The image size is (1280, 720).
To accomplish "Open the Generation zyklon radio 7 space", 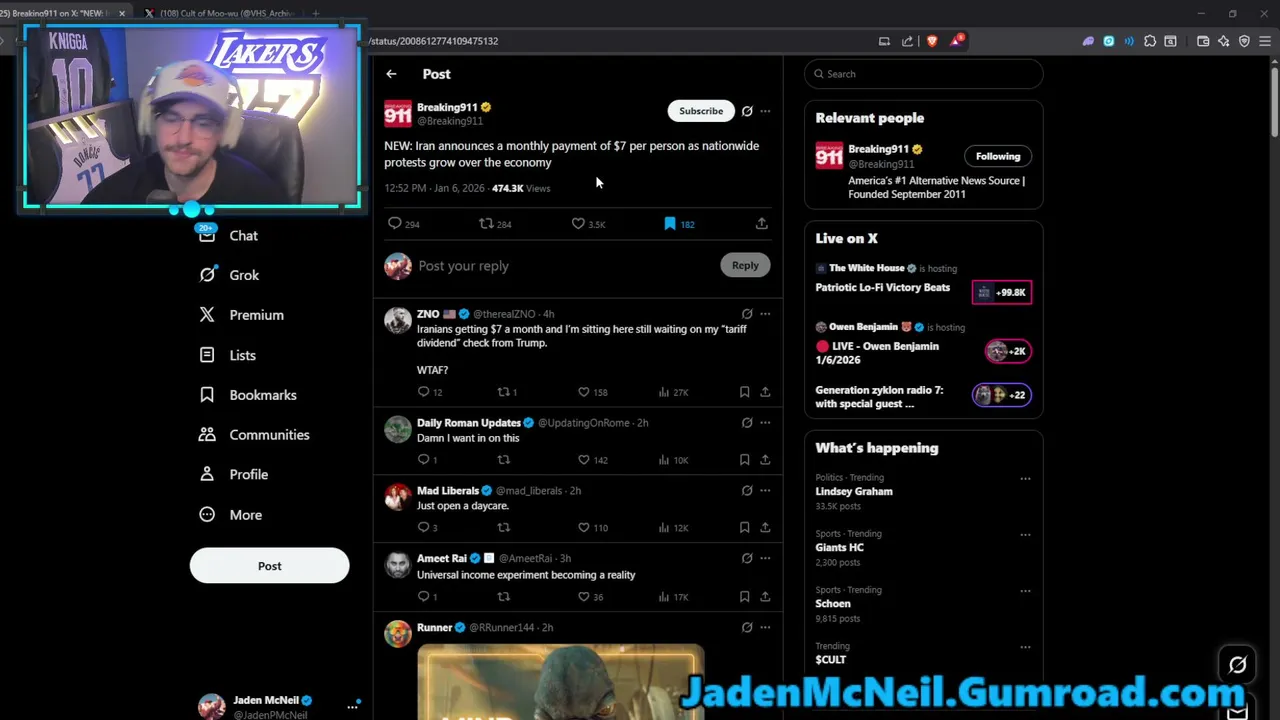I will pos(879,397).
